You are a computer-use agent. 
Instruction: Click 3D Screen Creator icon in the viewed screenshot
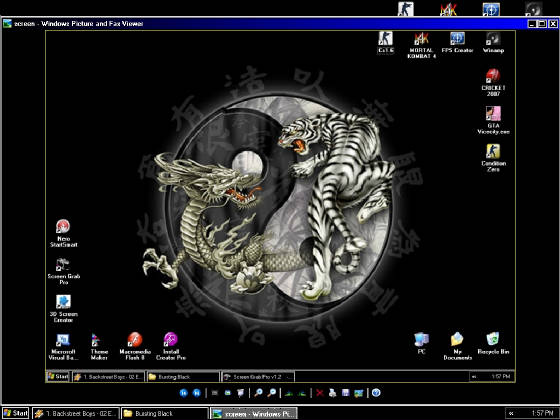[x=64, y=309]
